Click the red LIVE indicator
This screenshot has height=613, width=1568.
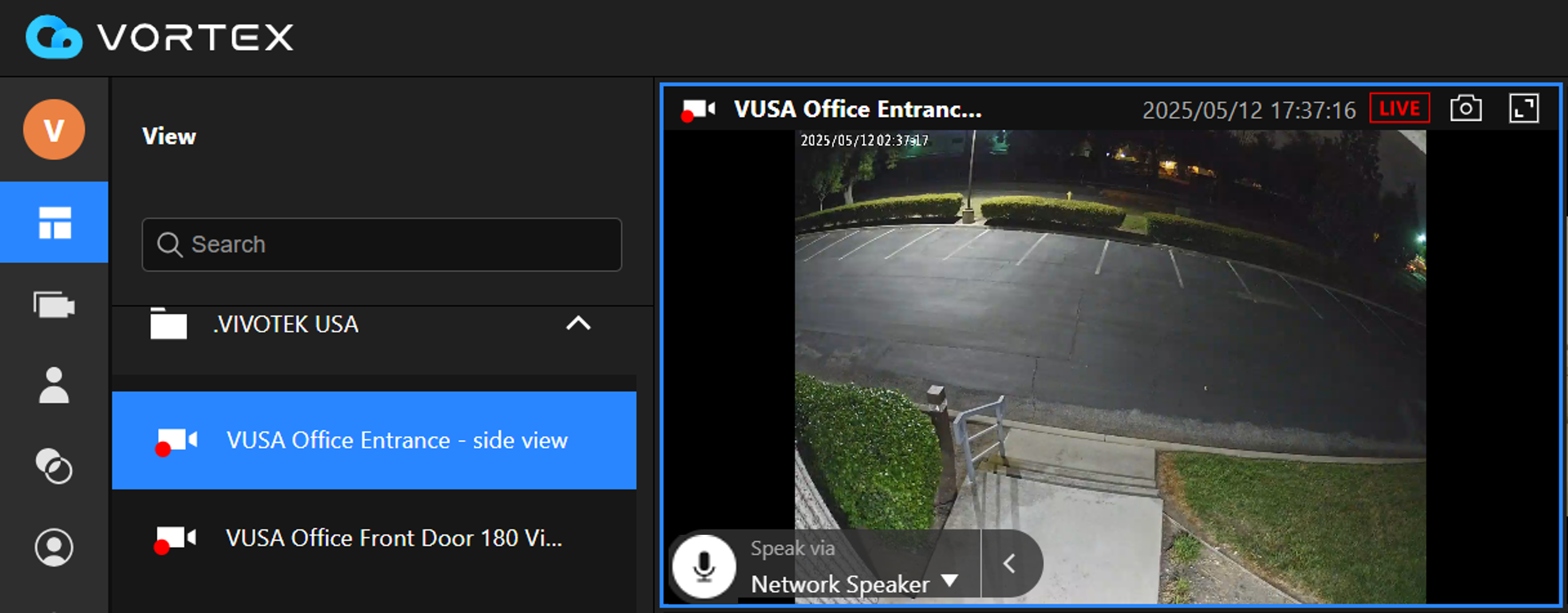pyautogui.click(x=1399, y=109)
